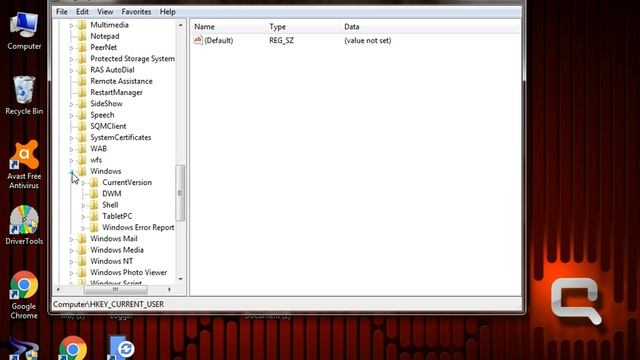Open the View menu
640x360 pixels.
(105, 12)
